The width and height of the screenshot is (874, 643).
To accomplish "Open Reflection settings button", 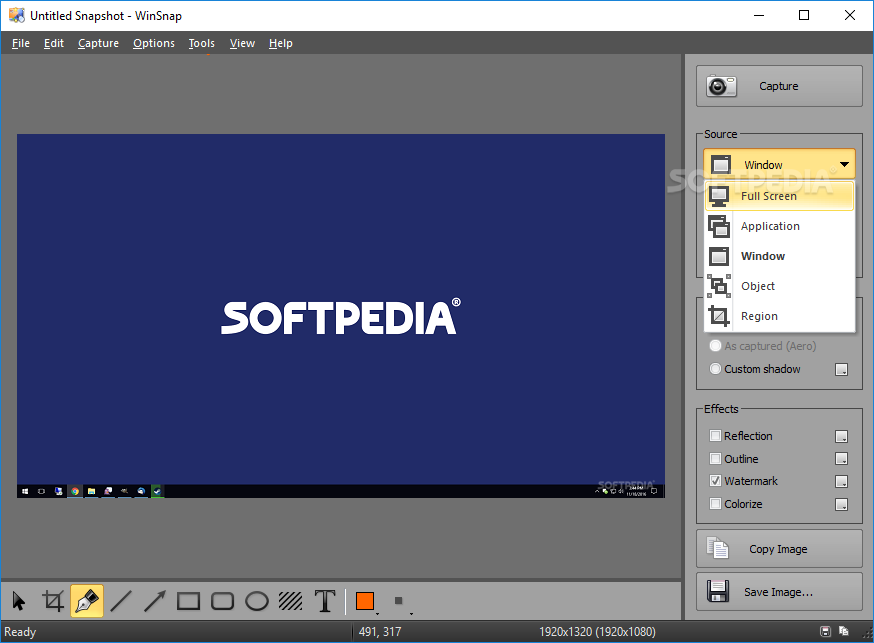I will point(842,436).
